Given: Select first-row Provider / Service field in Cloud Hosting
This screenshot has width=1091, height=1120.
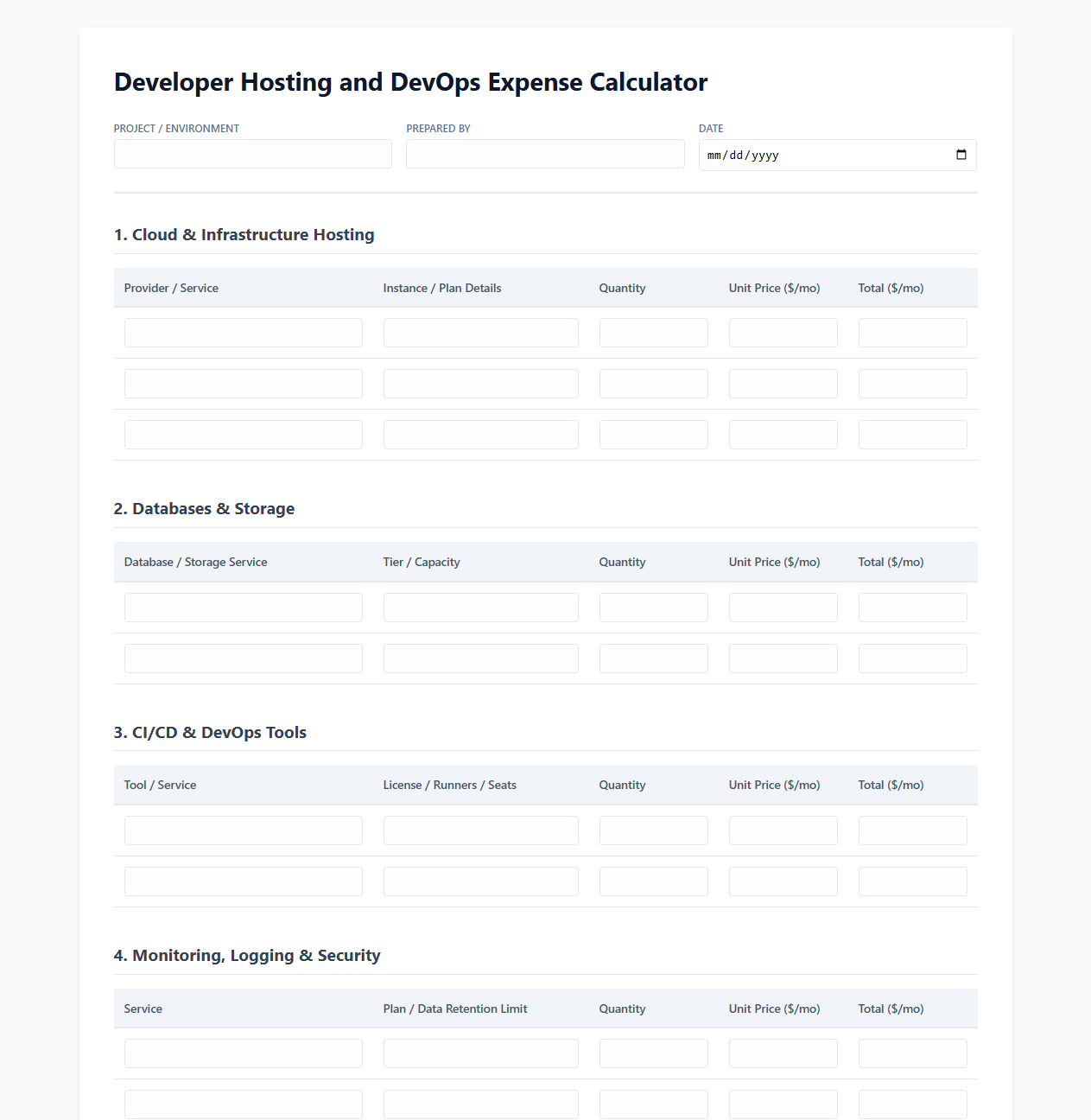Looking at the screenshot, I should point(244,333).
